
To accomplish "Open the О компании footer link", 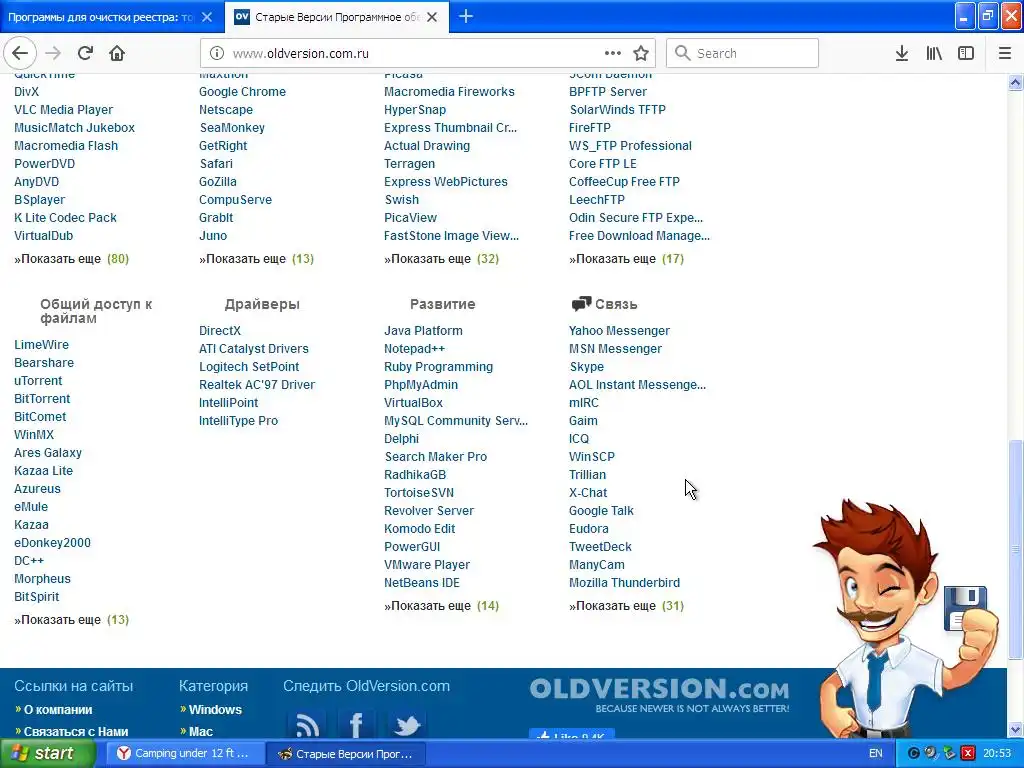I will click(x=57, y=710).
